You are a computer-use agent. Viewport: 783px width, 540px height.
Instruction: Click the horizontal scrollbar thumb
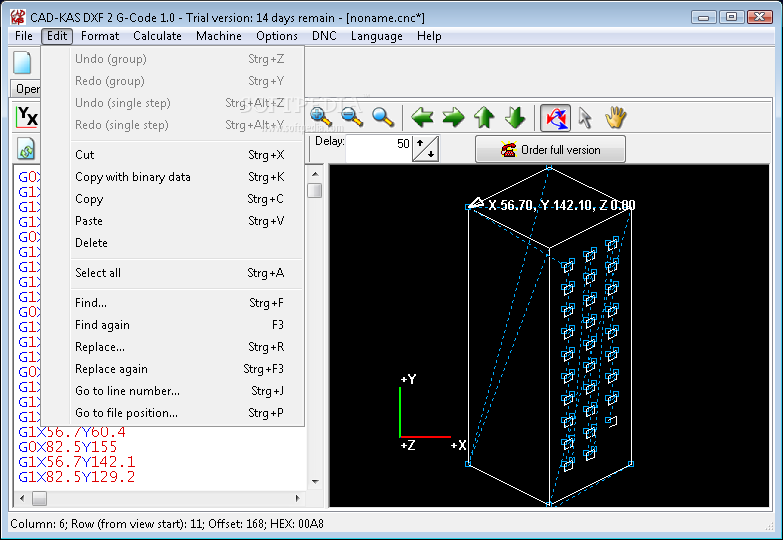pyautogui.click(x=39, y=498)
